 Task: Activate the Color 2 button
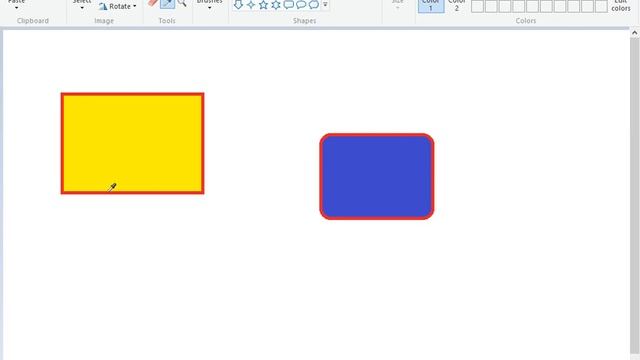(x=457, y=6)
